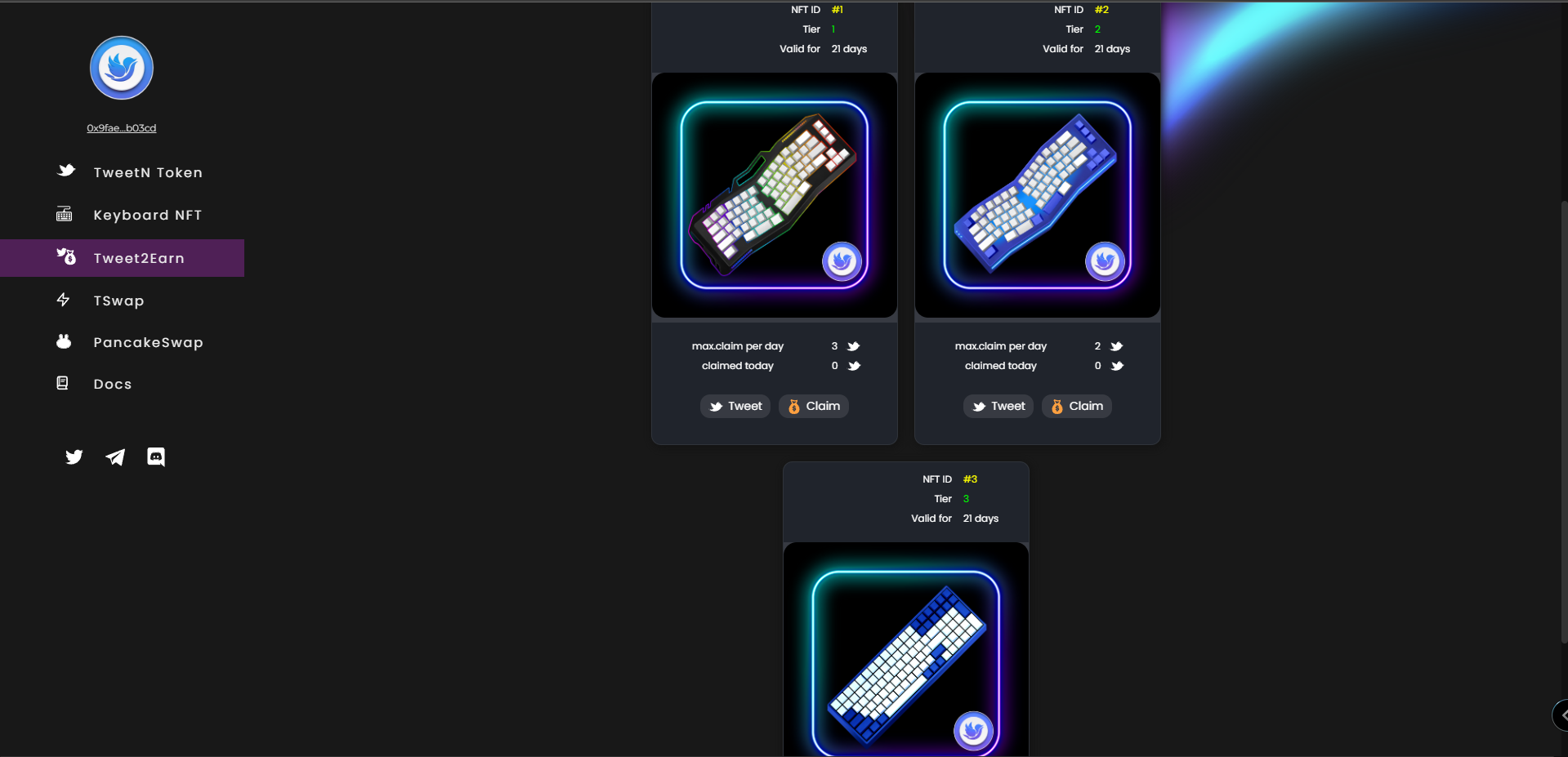Click the Claim button for NFT #1
The image size is (1568, 757).
[x=814, y=406]
